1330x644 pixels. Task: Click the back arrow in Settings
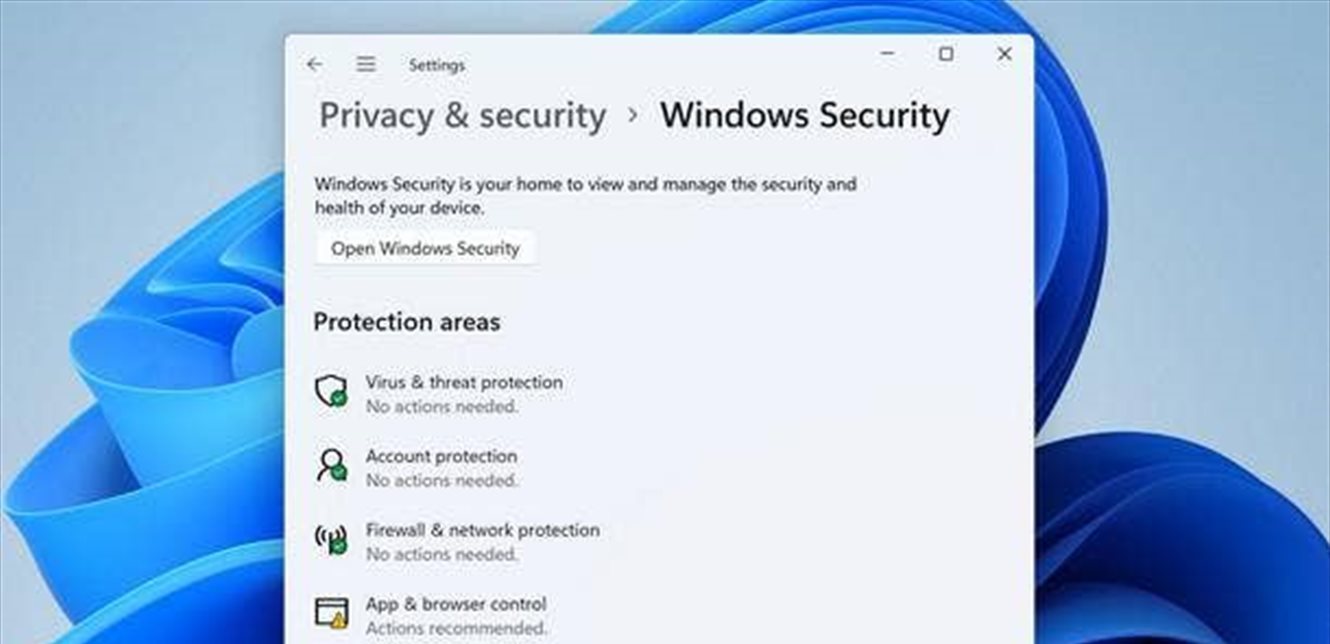pos(315,65)
